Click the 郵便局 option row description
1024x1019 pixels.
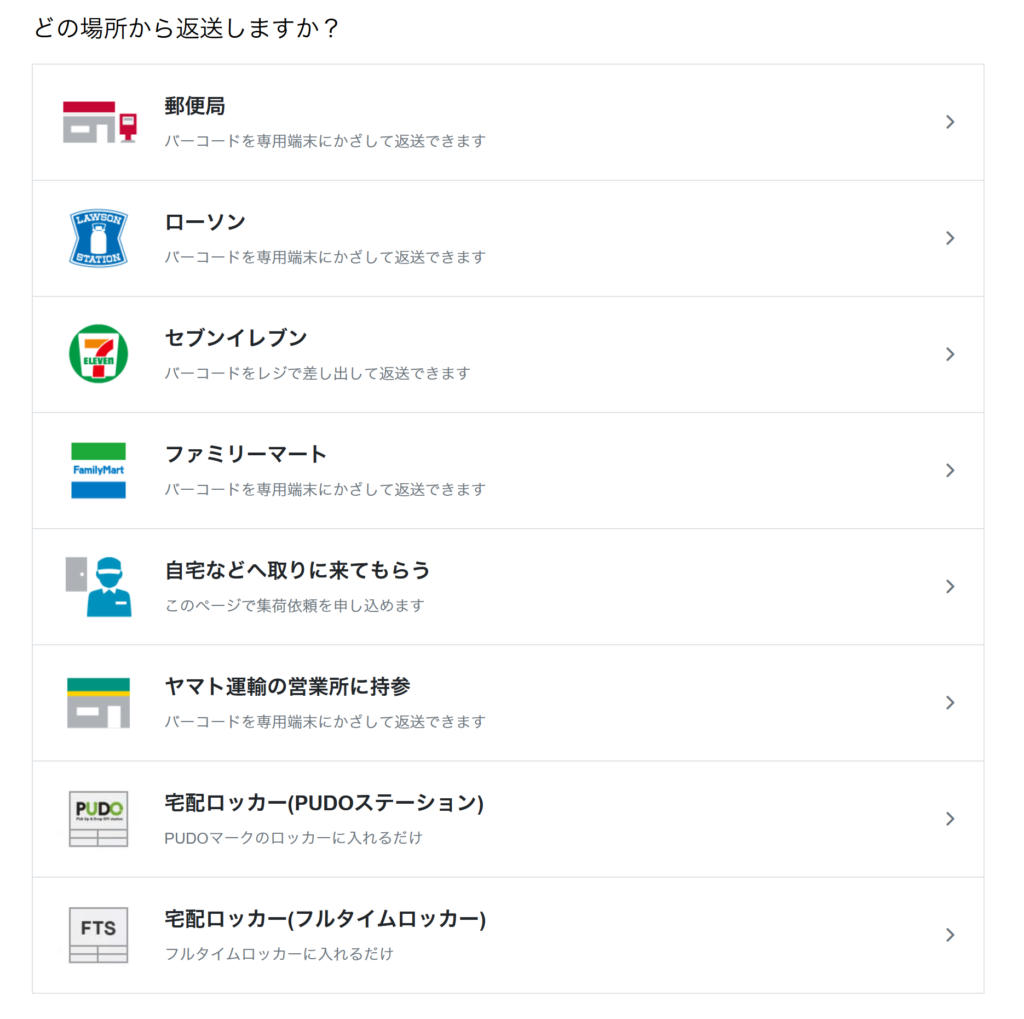tap(324, 141)
